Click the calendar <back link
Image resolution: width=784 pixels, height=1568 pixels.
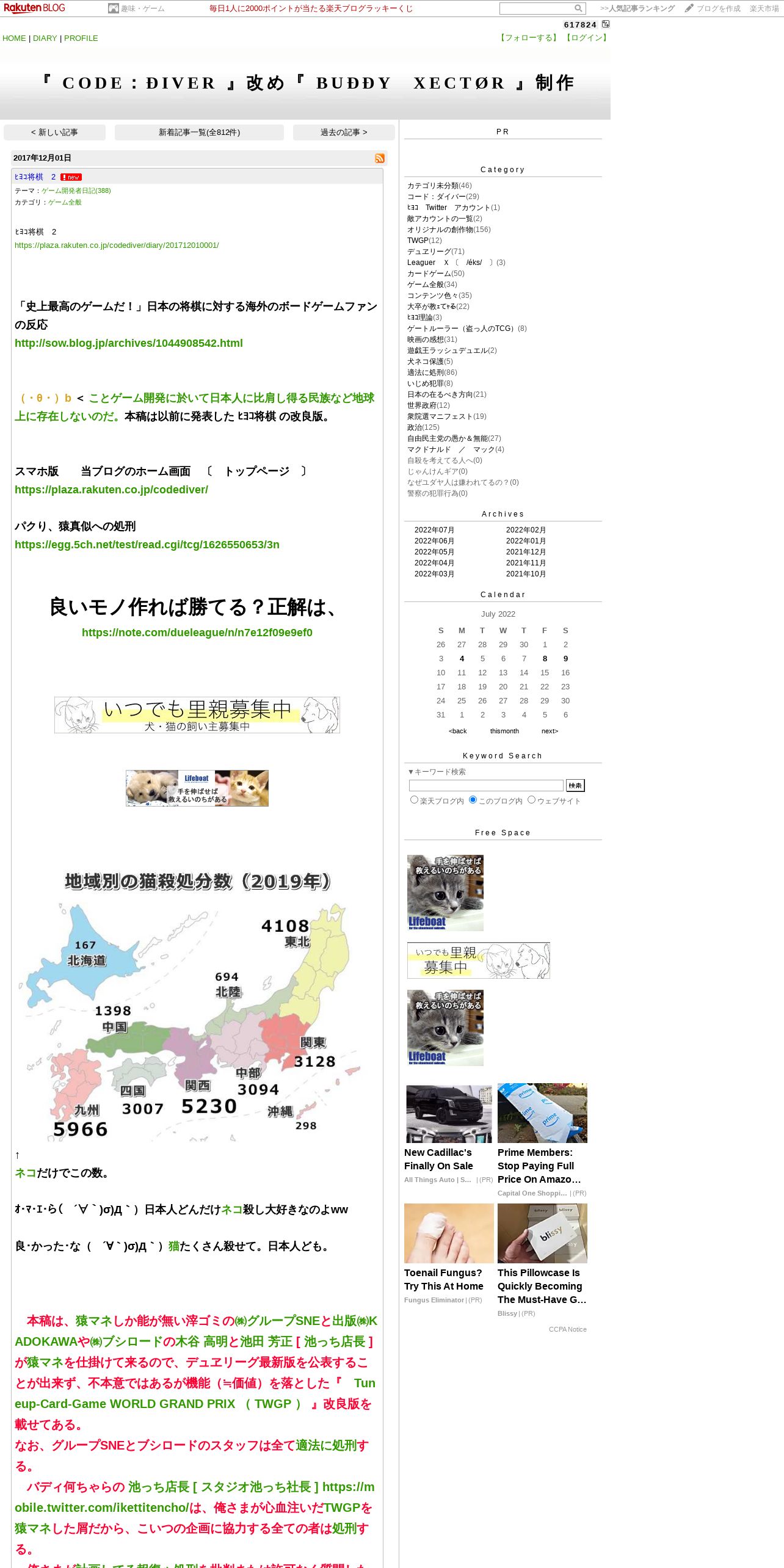(x=457, y=731)
